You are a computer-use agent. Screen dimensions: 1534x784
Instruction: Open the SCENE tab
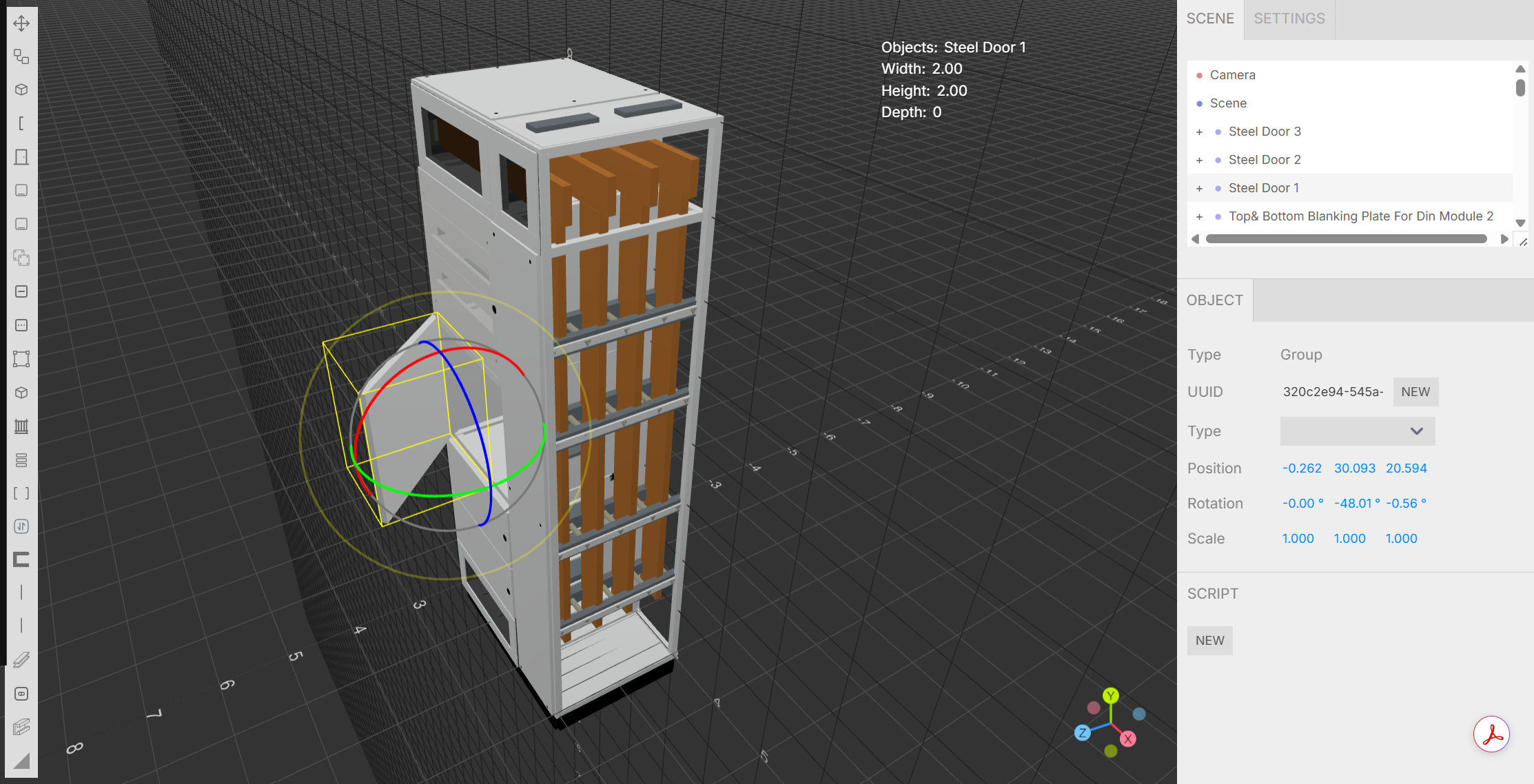[x=1210, y=19]
